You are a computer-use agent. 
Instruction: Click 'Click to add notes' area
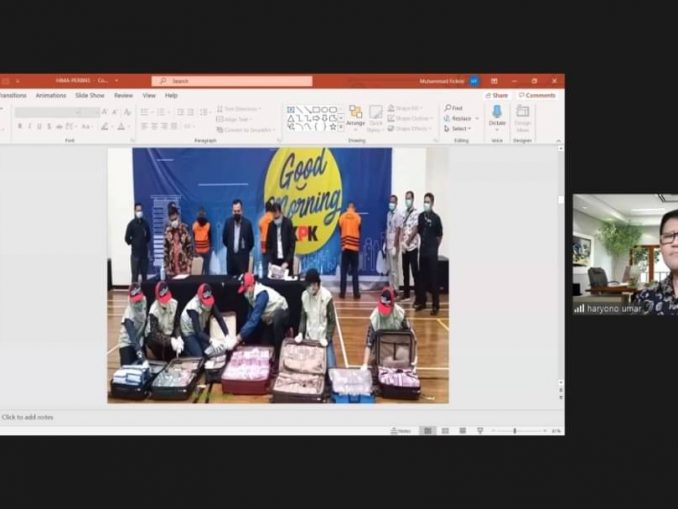point(27,417)
